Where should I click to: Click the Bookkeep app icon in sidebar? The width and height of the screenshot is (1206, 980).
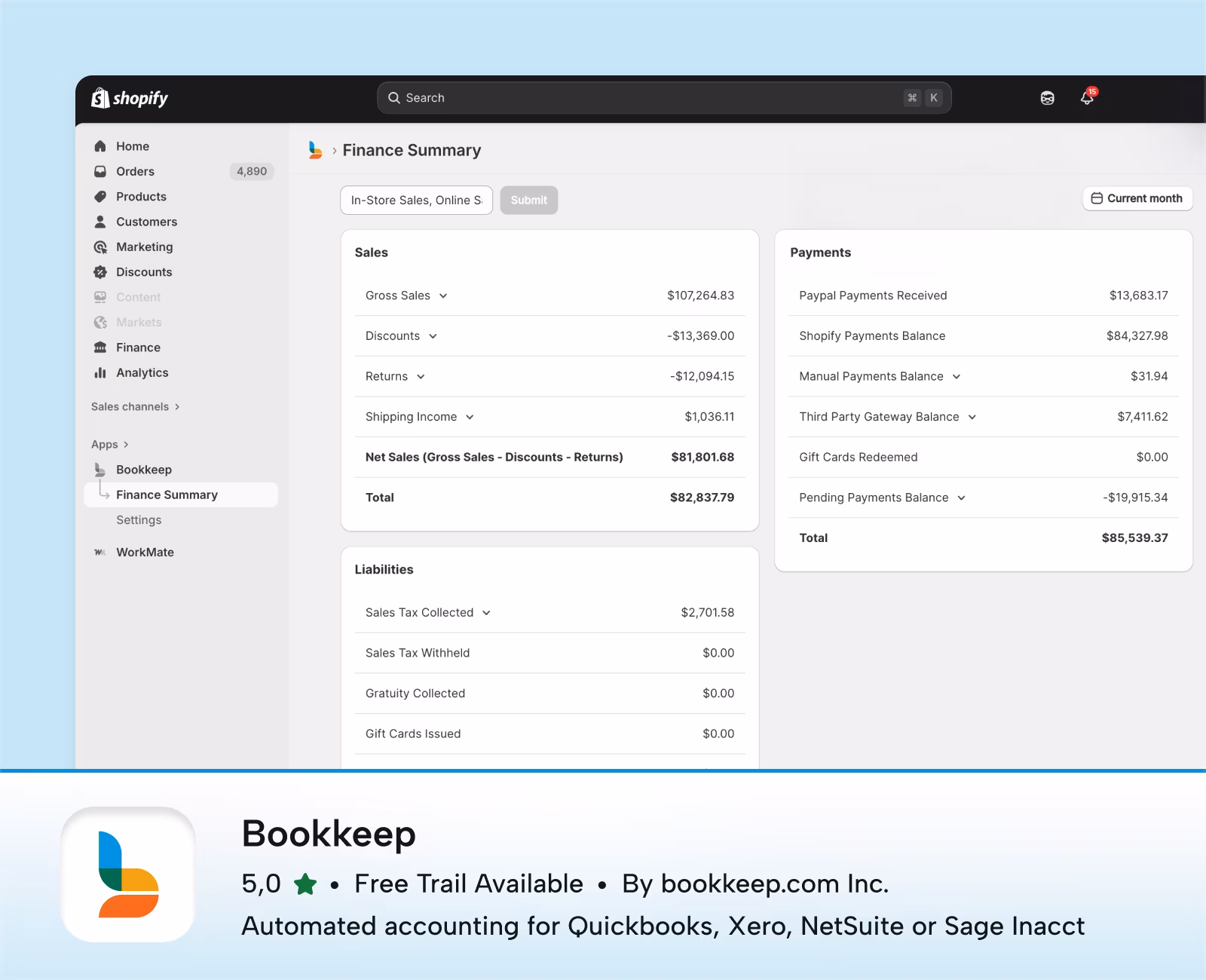coord(100,470)
